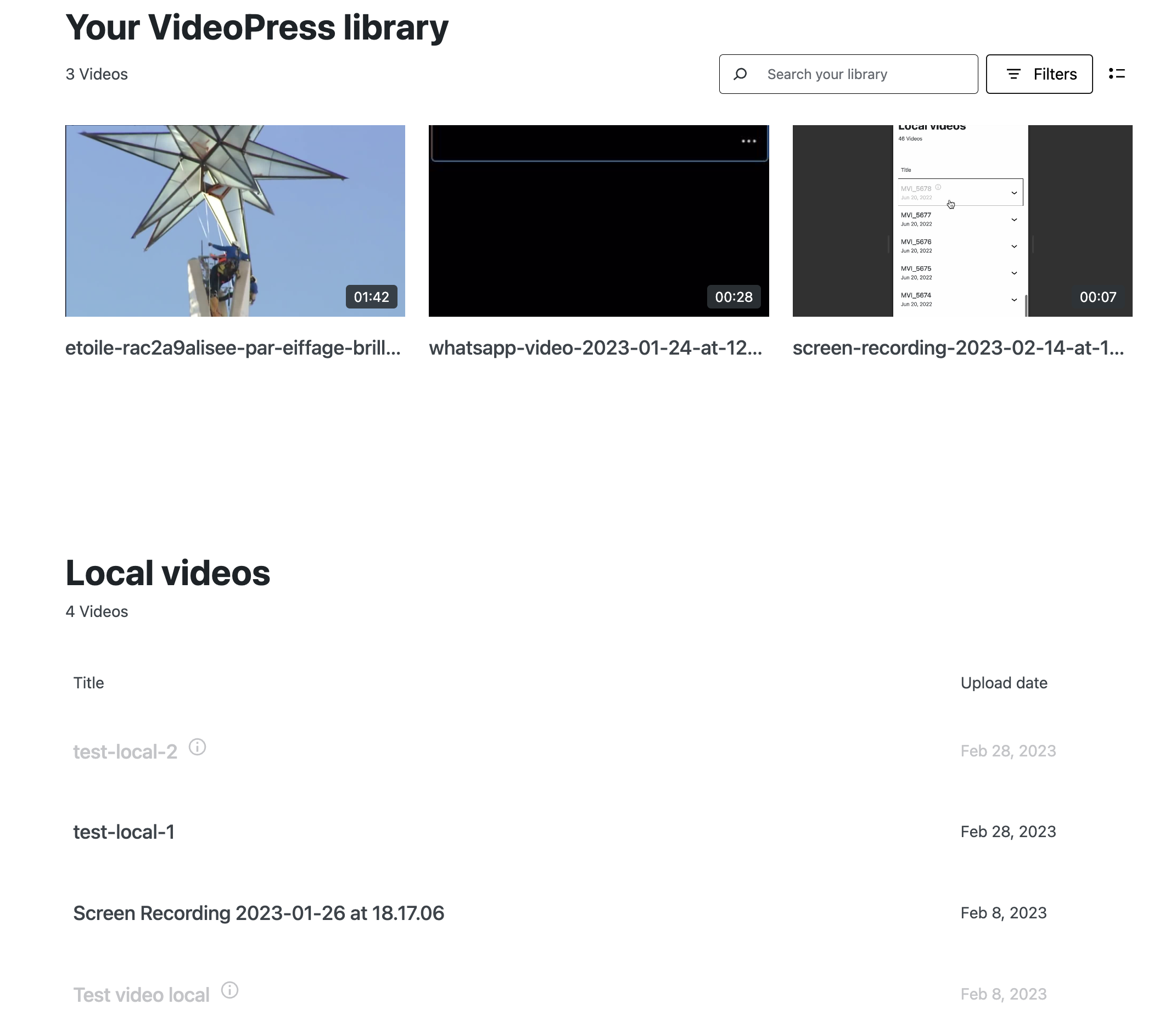The width and height of the screenshot is (1176, 1021).
Task: Click upload date of Test video local
Action: pyautogui.click(x=1004, y=994)
